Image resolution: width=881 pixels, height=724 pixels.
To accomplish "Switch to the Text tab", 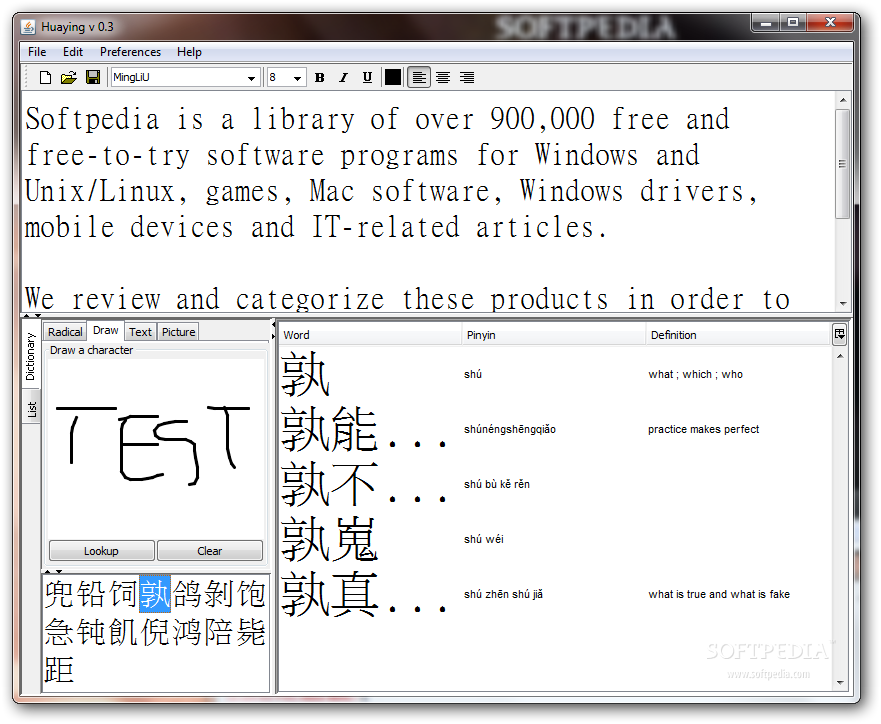I will (140, 332).
